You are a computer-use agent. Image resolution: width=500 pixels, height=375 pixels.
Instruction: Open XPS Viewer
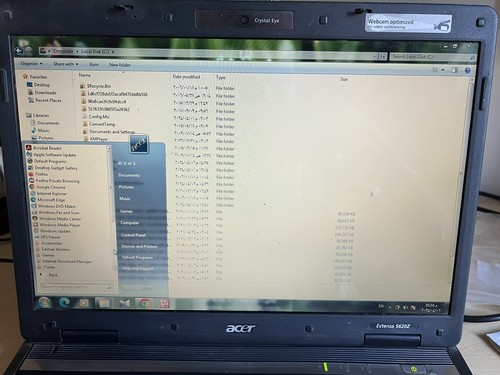click(x=51, y=237)
